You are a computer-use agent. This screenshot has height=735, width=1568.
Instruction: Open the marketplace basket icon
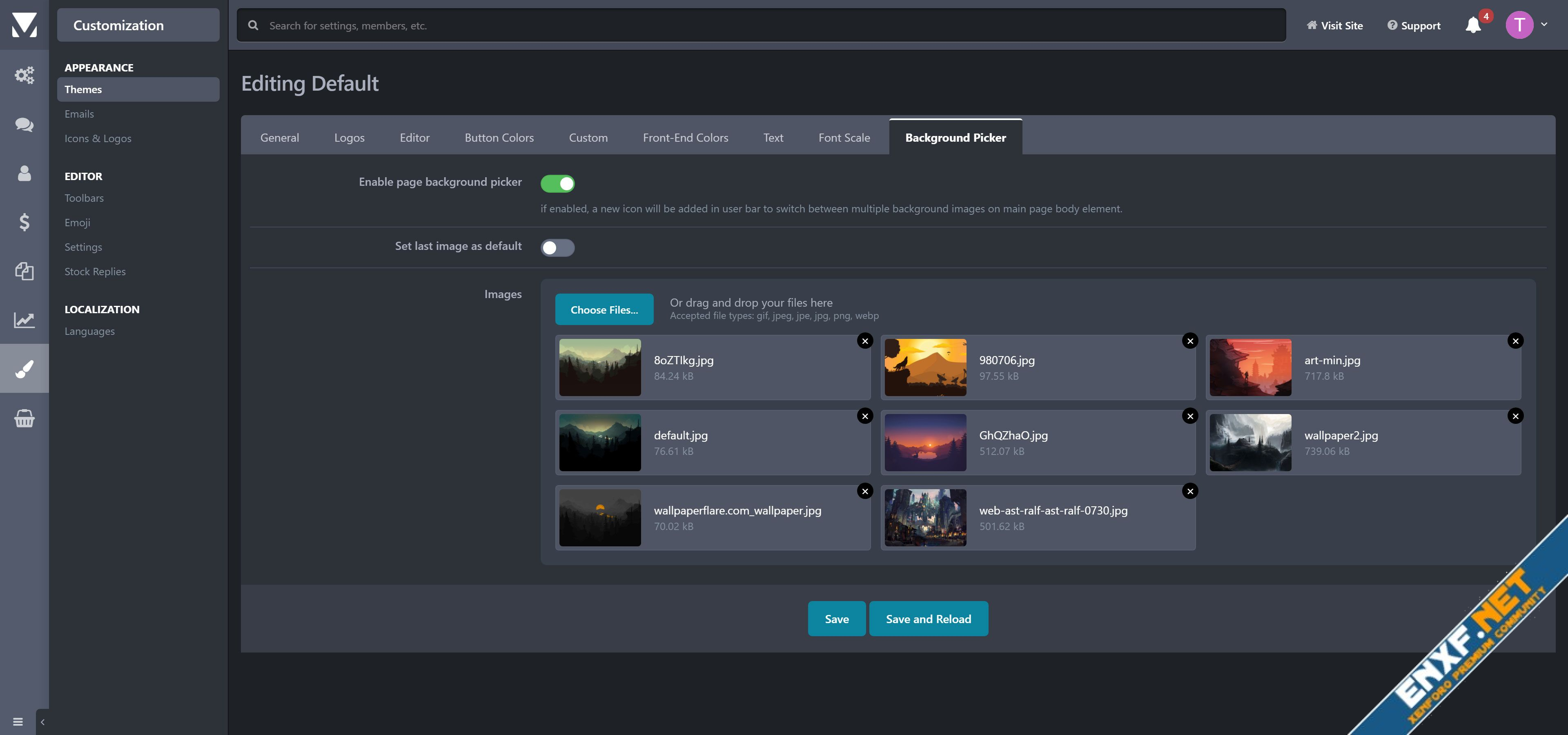[24, 419]
